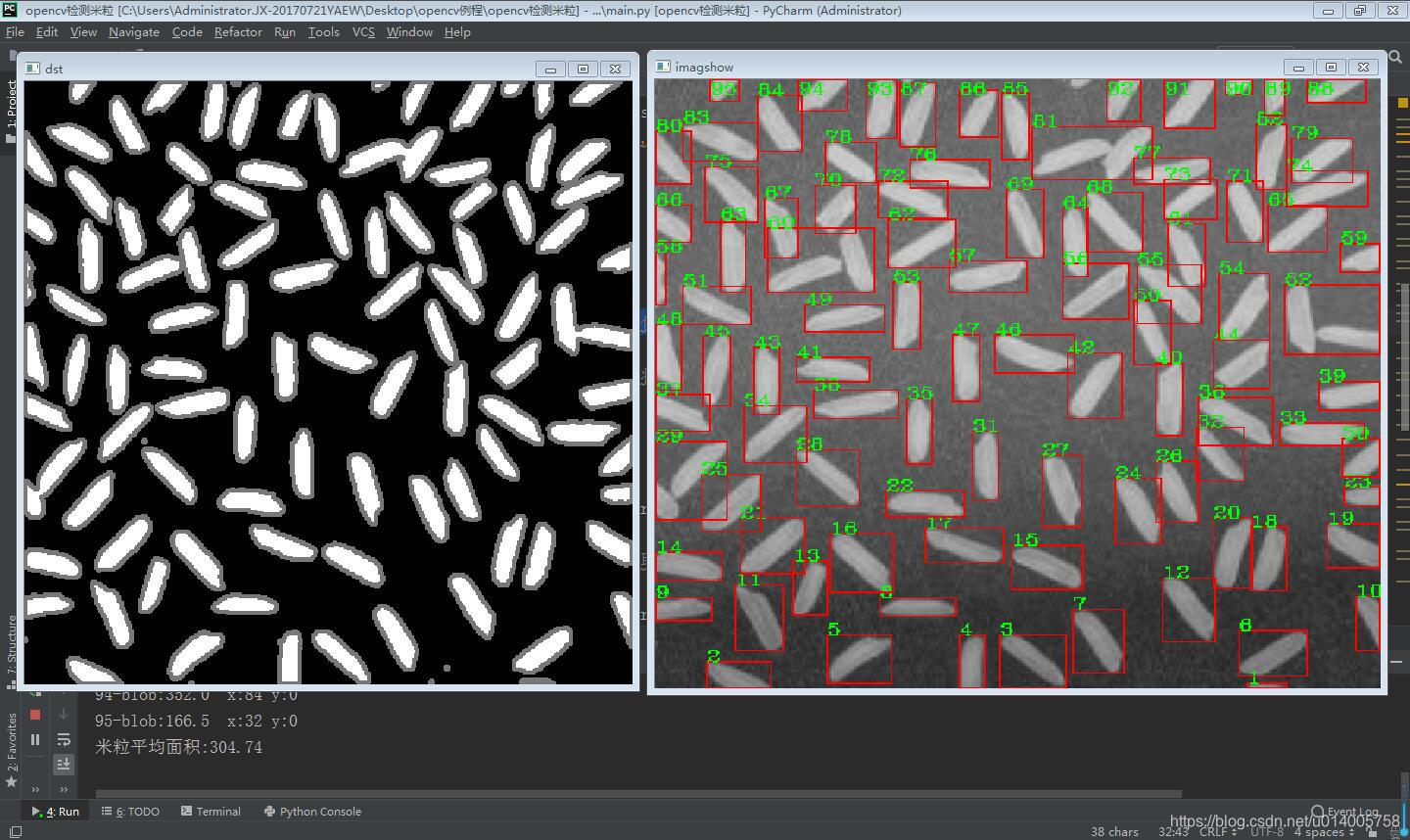
Task: Open the Tools menu
Action: 323,32
